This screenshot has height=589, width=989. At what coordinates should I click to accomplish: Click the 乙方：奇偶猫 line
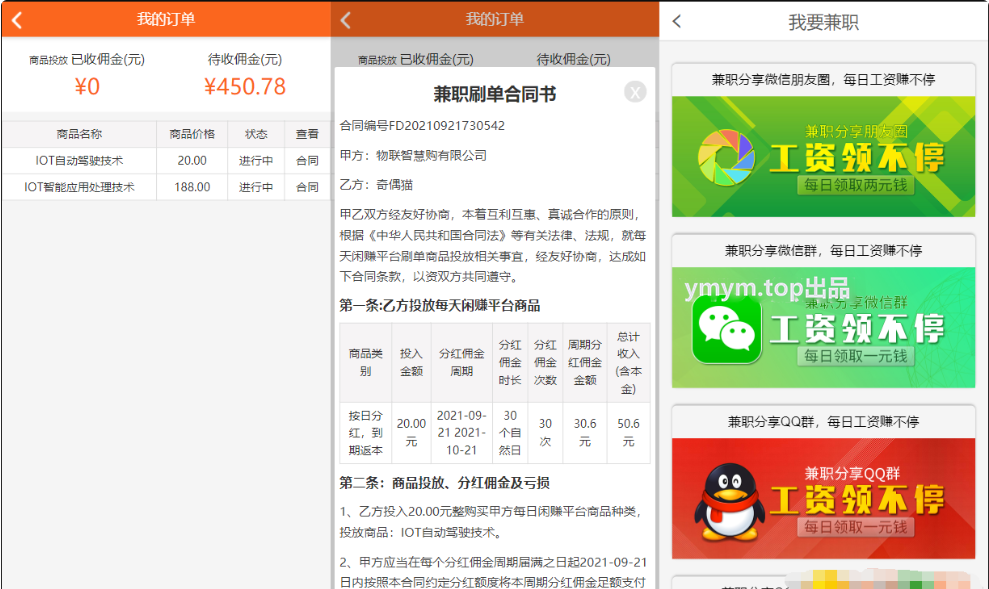[x=376, y=185]
